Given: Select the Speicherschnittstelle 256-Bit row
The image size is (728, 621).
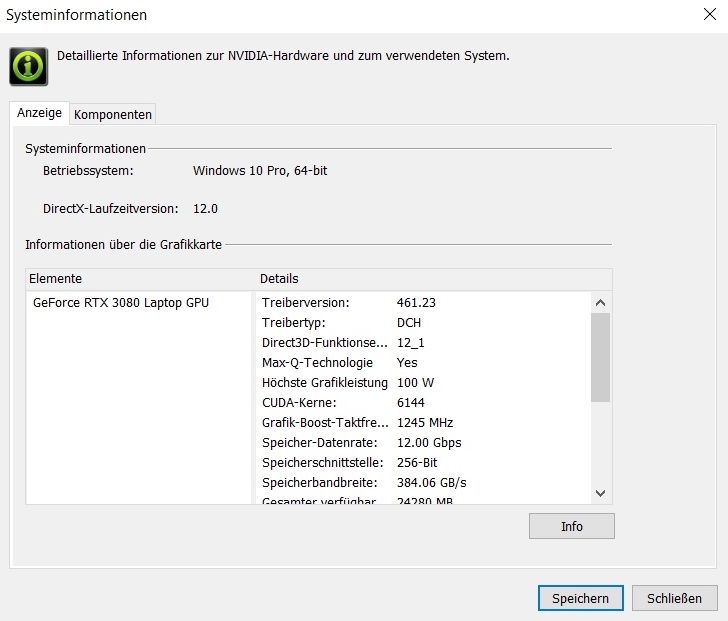Looking at the screenshot, I should (x=423, y=462).
